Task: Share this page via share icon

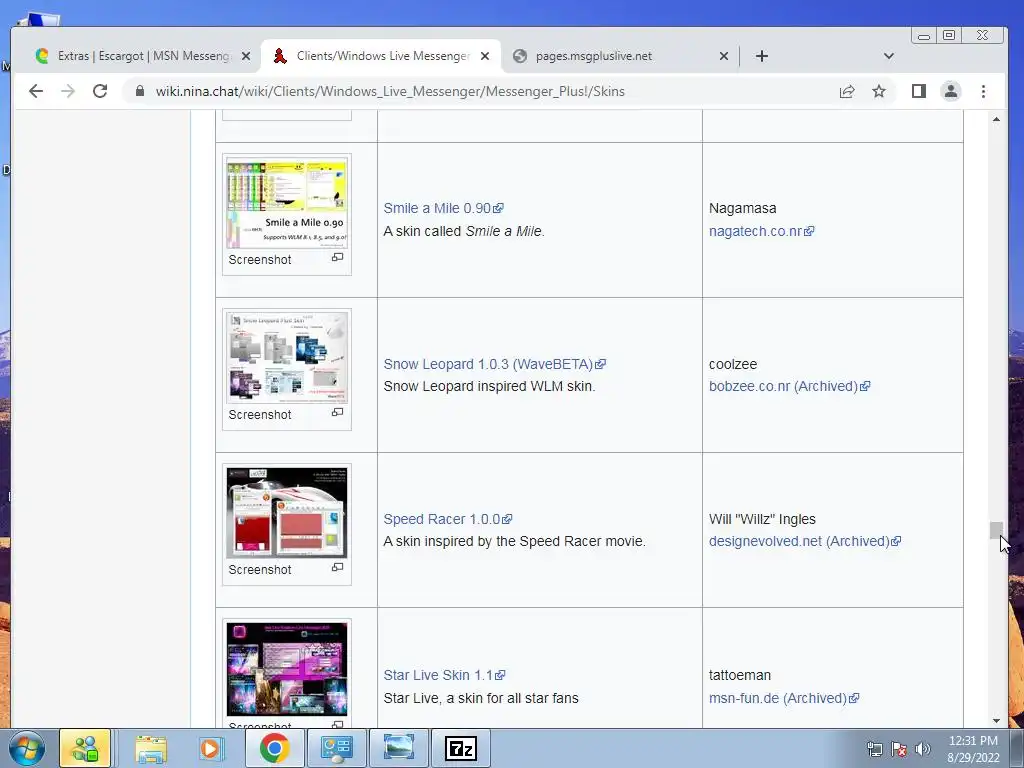Action: pyautogui.click(x=847, y=91)
